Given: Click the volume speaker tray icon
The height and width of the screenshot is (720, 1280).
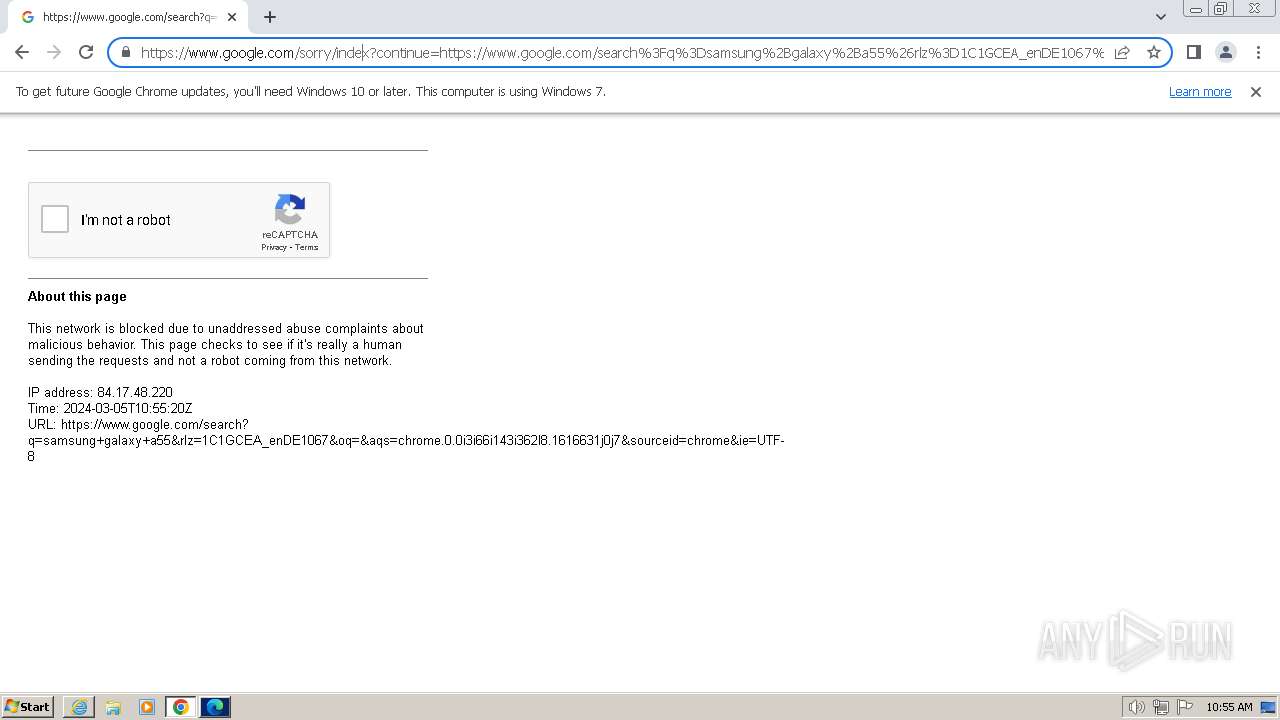Looking at the screenshot, I should coord(1136,707).
